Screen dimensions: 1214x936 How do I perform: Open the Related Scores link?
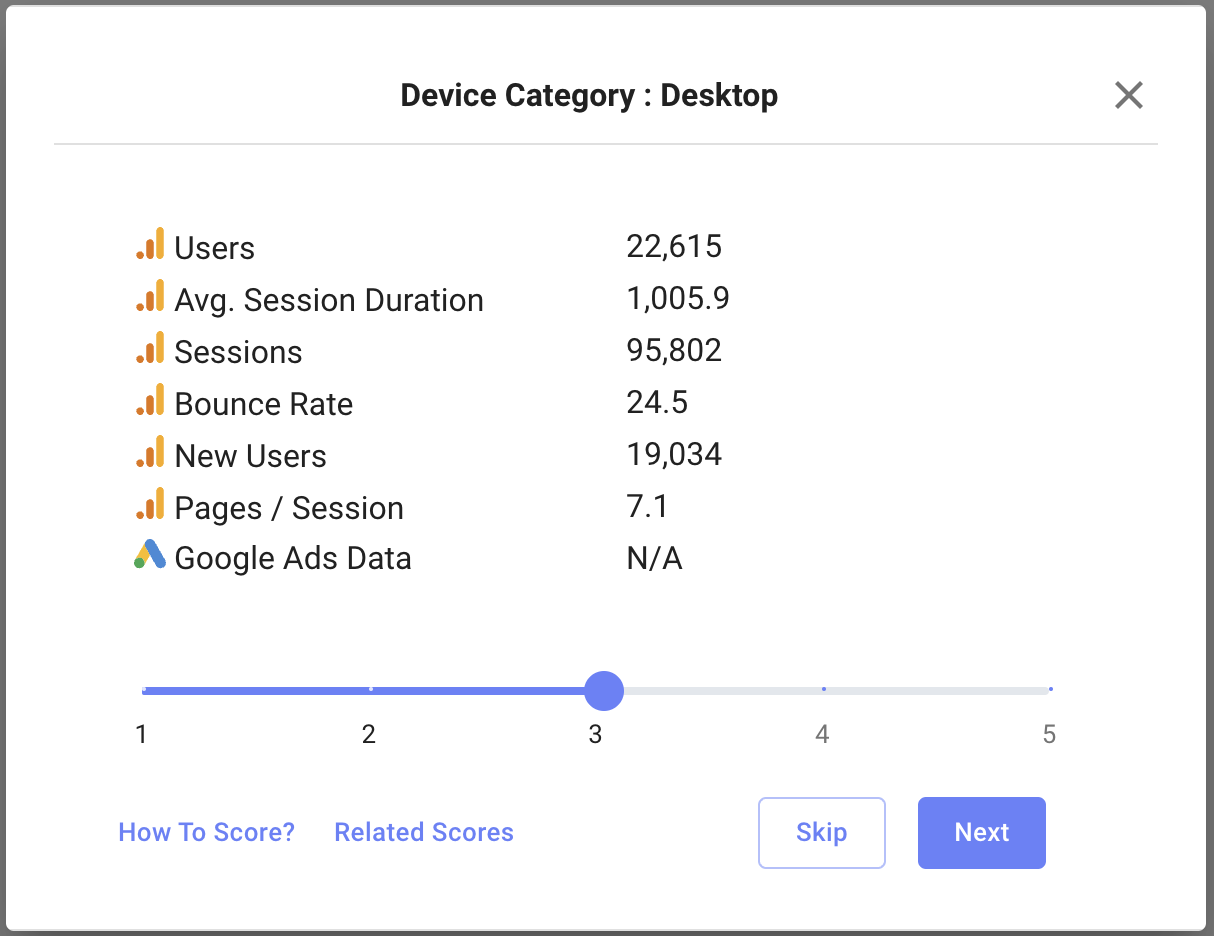(424, 832)
